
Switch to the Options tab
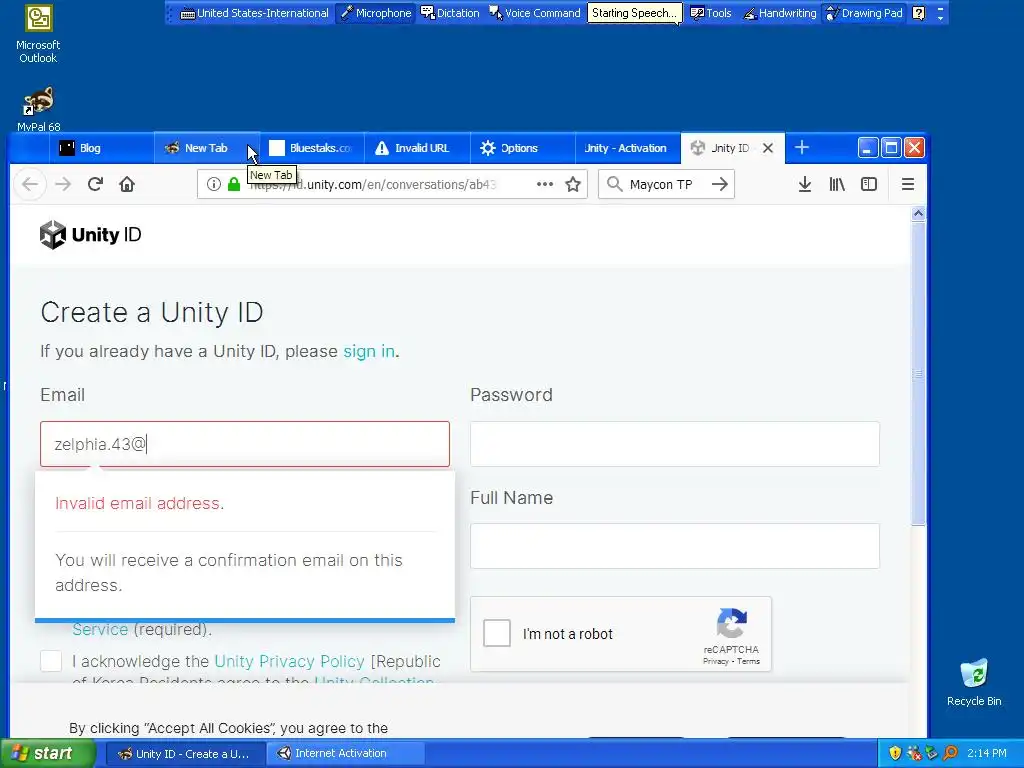click(x=522, y=148)
